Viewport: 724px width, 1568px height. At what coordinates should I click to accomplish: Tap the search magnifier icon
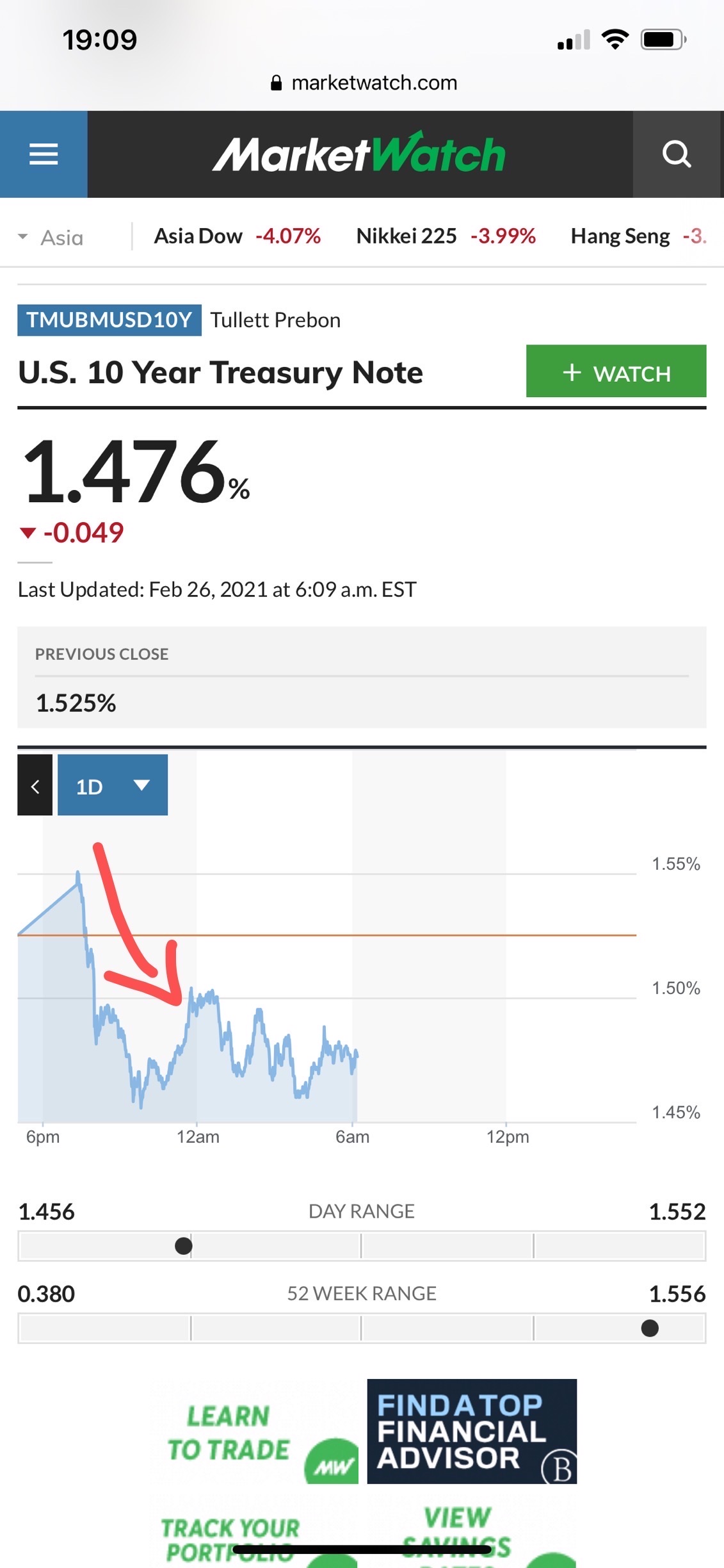point(677,154)
